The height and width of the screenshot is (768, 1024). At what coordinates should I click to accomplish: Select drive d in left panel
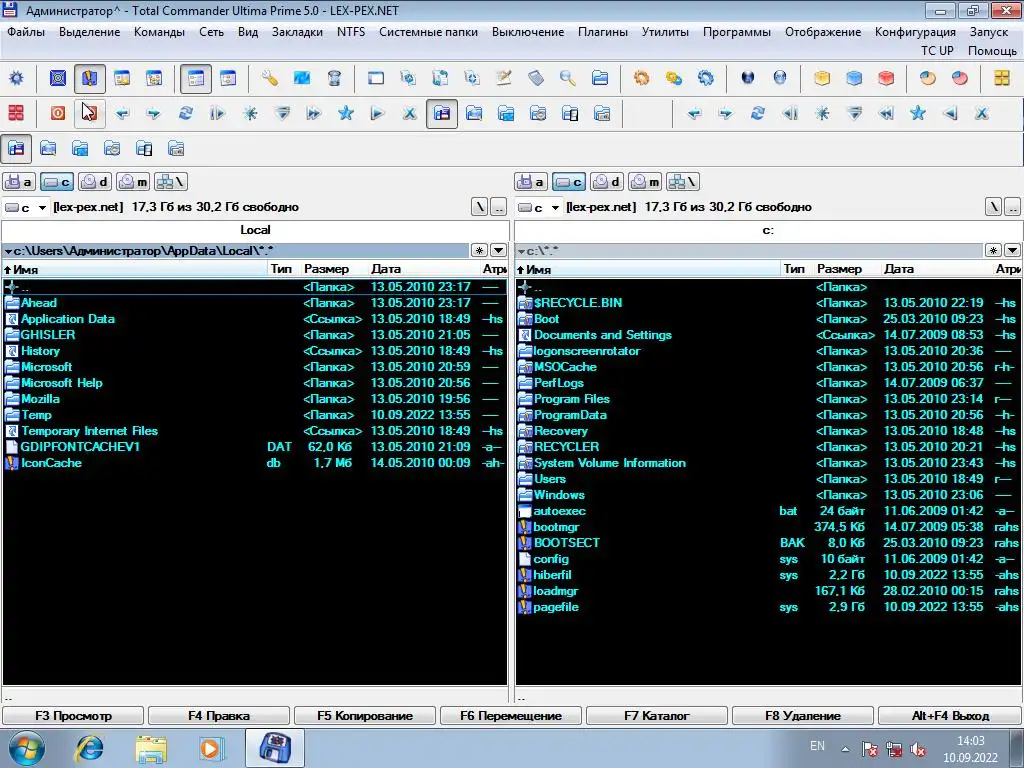click(95, 182)
